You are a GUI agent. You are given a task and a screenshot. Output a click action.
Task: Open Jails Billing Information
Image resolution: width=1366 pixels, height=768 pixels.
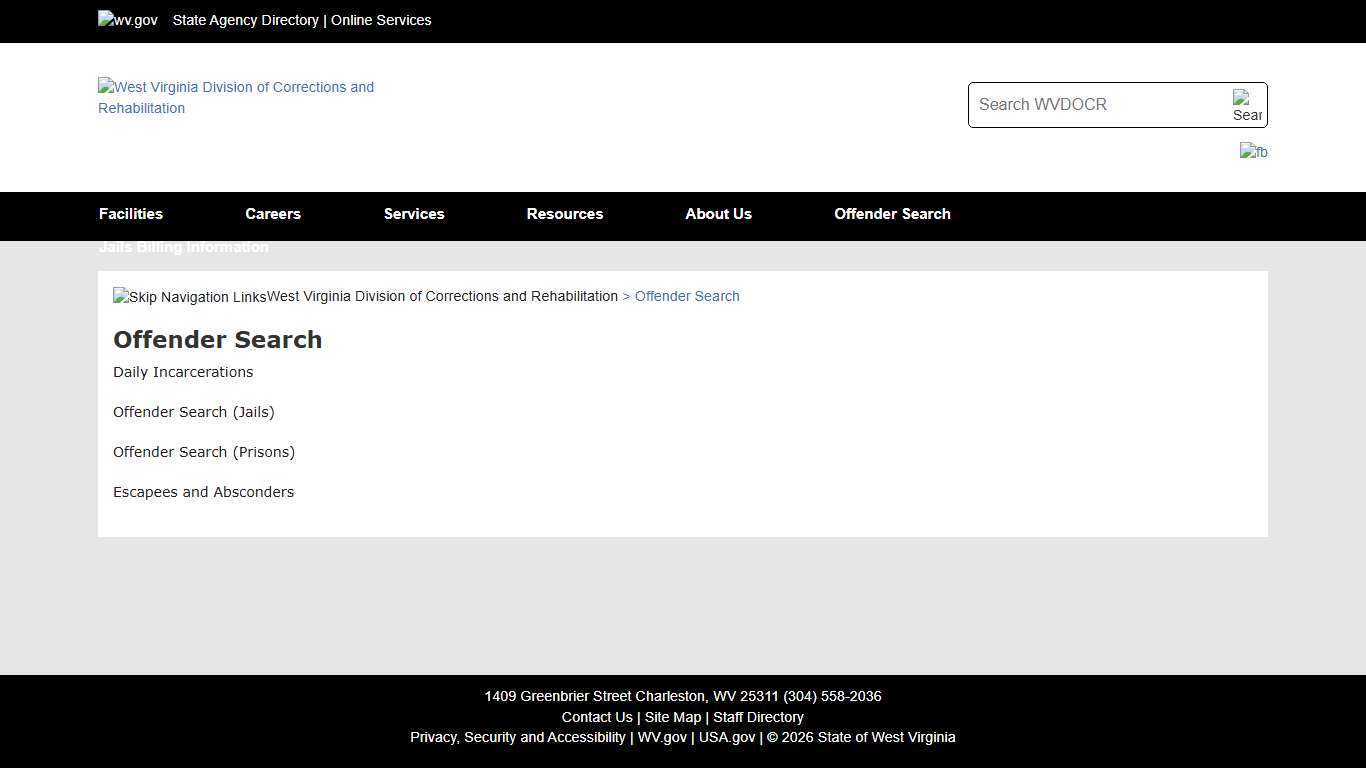point(183,247)
